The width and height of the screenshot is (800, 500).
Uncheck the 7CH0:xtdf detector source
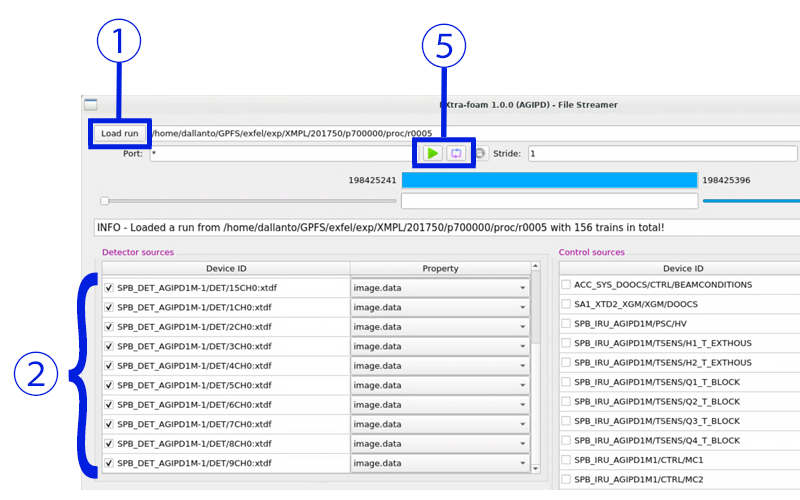[x=109, y=424]
